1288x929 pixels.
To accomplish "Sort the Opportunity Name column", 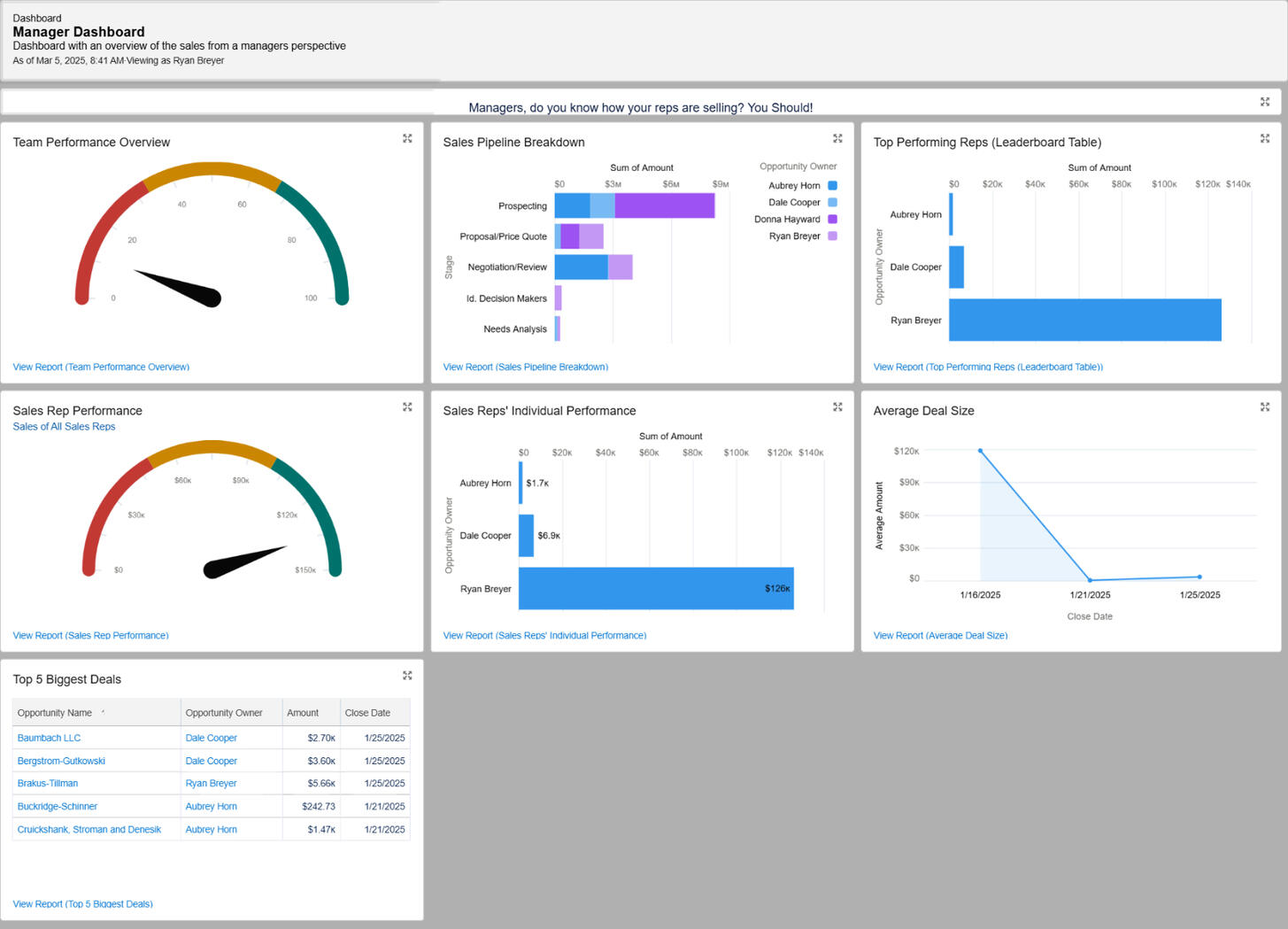I will click(x=56, y=712).
